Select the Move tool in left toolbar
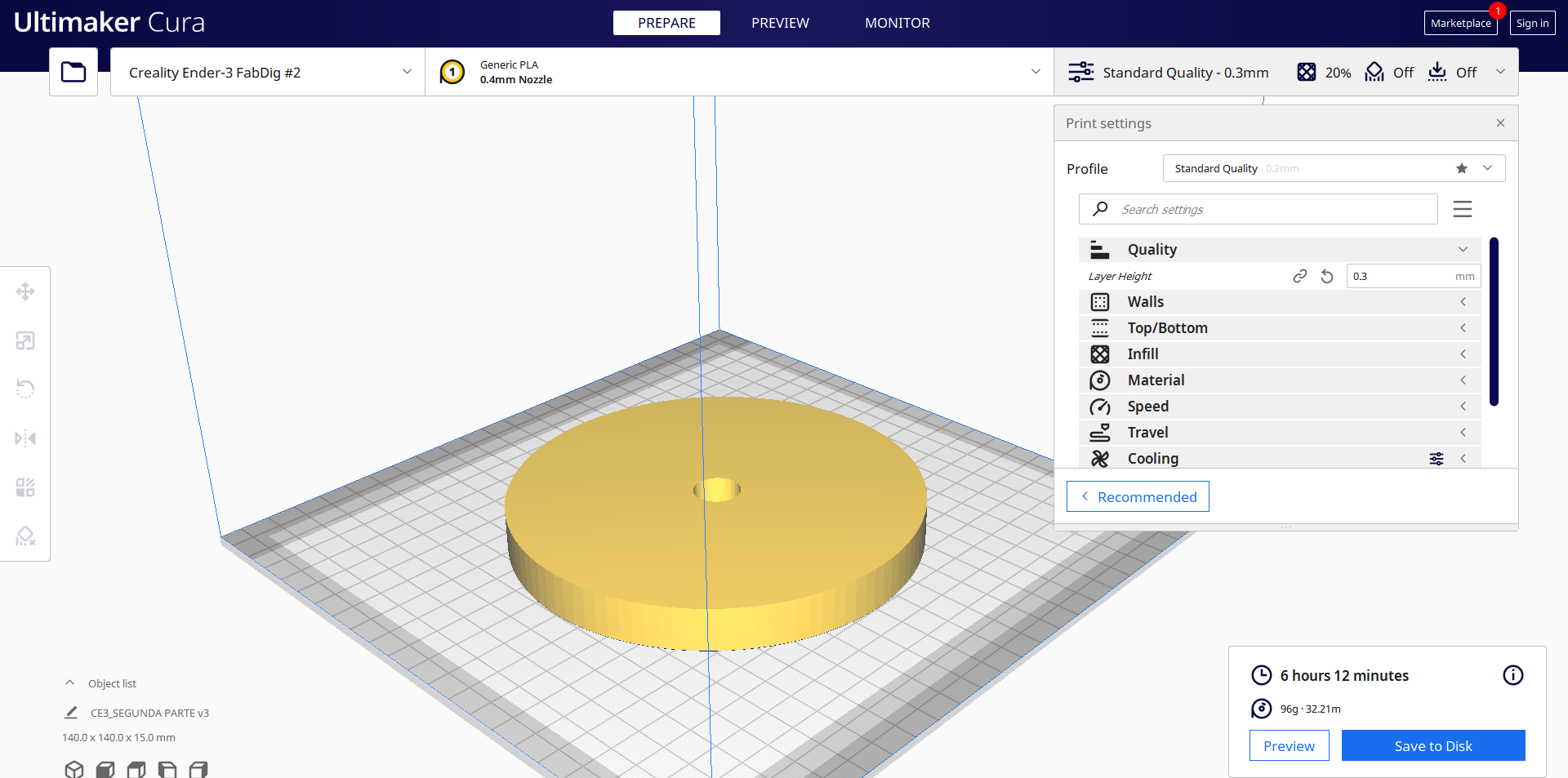 point(25,291)
